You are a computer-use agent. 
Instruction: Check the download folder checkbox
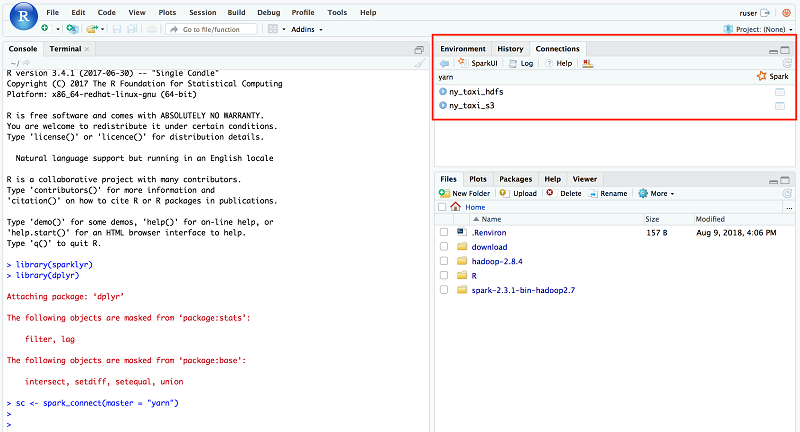coord(444,246)
